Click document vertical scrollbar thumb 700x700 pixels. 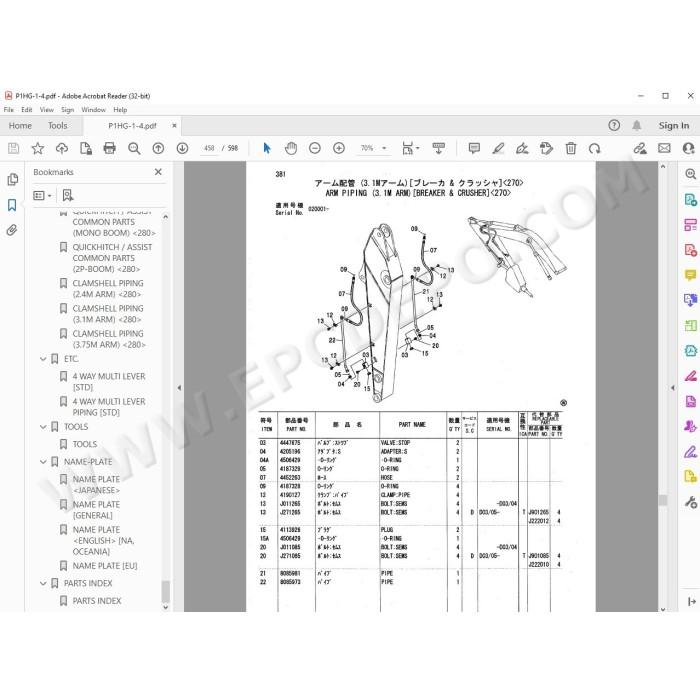tap(662, 500)
